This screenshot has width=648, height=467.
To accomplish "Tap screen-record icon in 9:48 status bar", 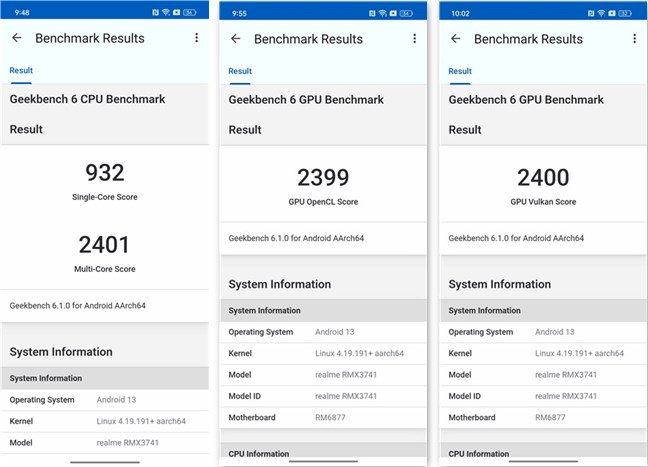I will (x=176, y=12).
